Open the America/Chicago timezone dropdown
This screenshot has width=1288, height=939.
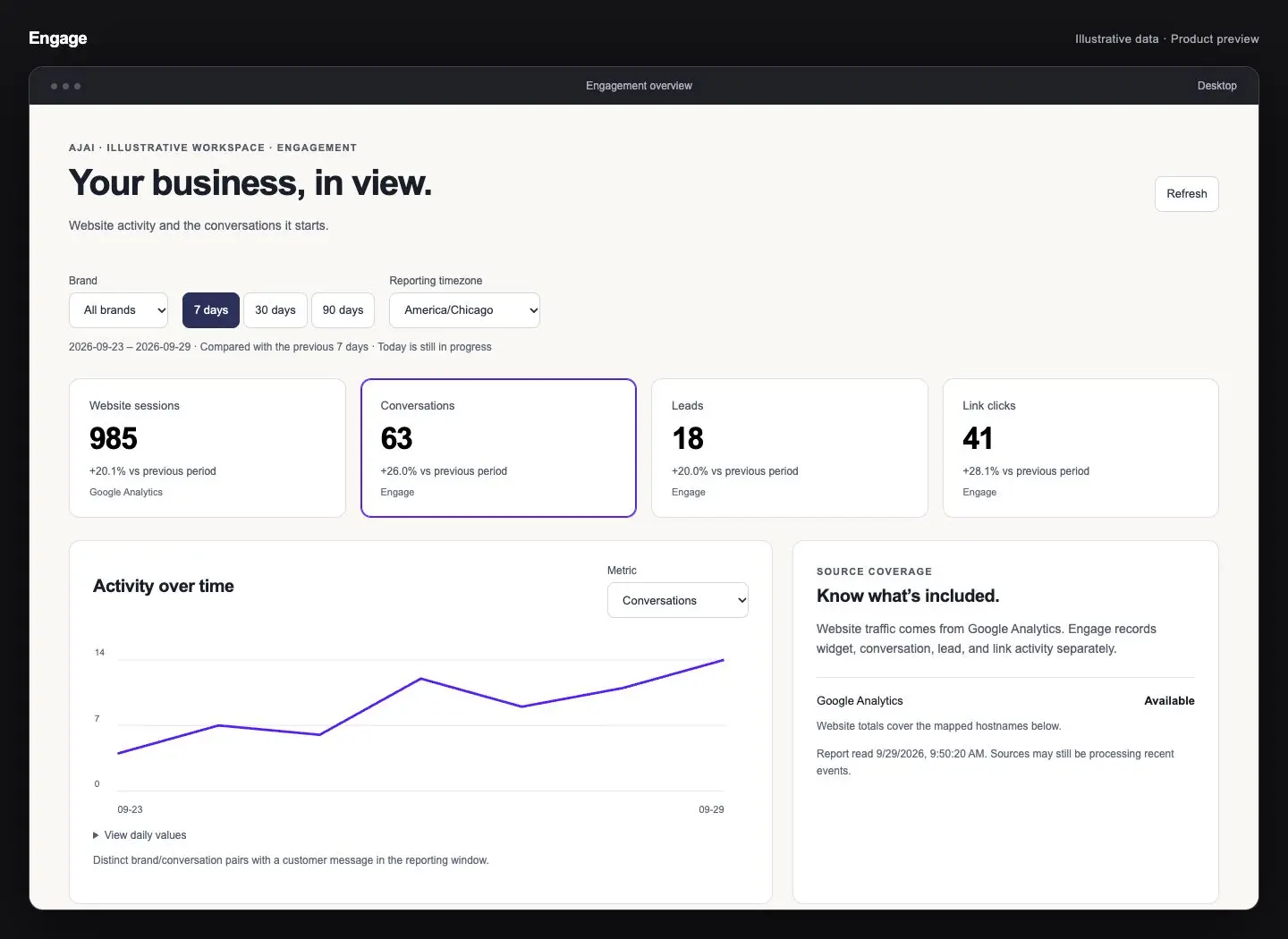[x=464, y=310]
